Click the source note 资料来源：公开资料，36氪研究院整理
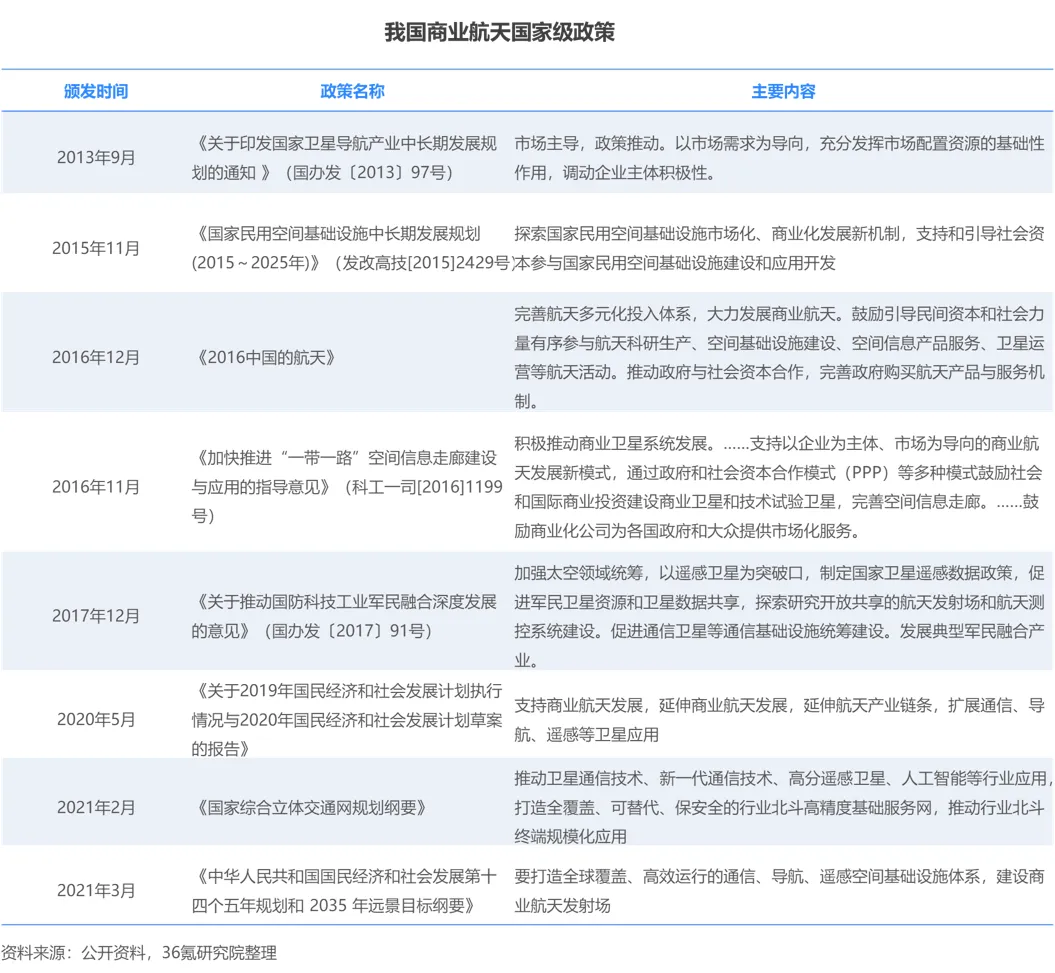Screen dimensions: 1055x973 pos(139,953)
